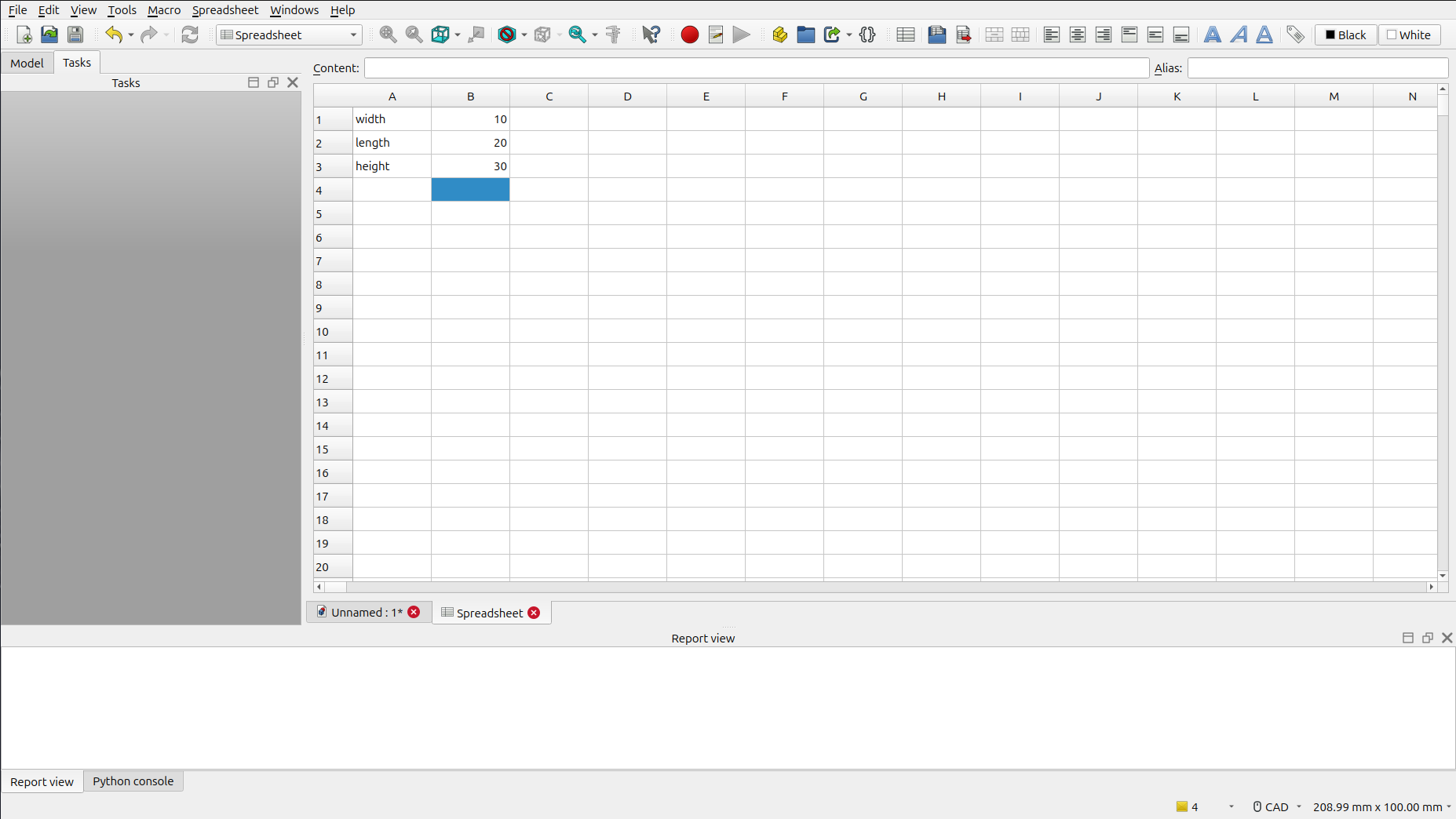Viewport: 1456px width, 819px height.
Task: Open the expression editor
Action: [x=867, y=35]
